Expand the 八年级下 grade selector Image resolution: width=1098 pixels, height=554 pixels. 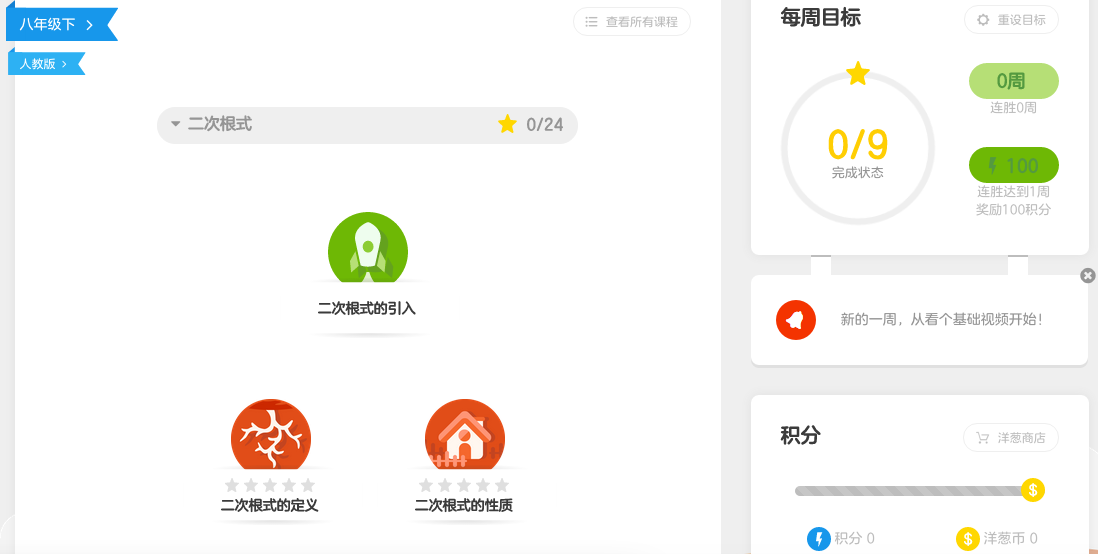[58, 24]
